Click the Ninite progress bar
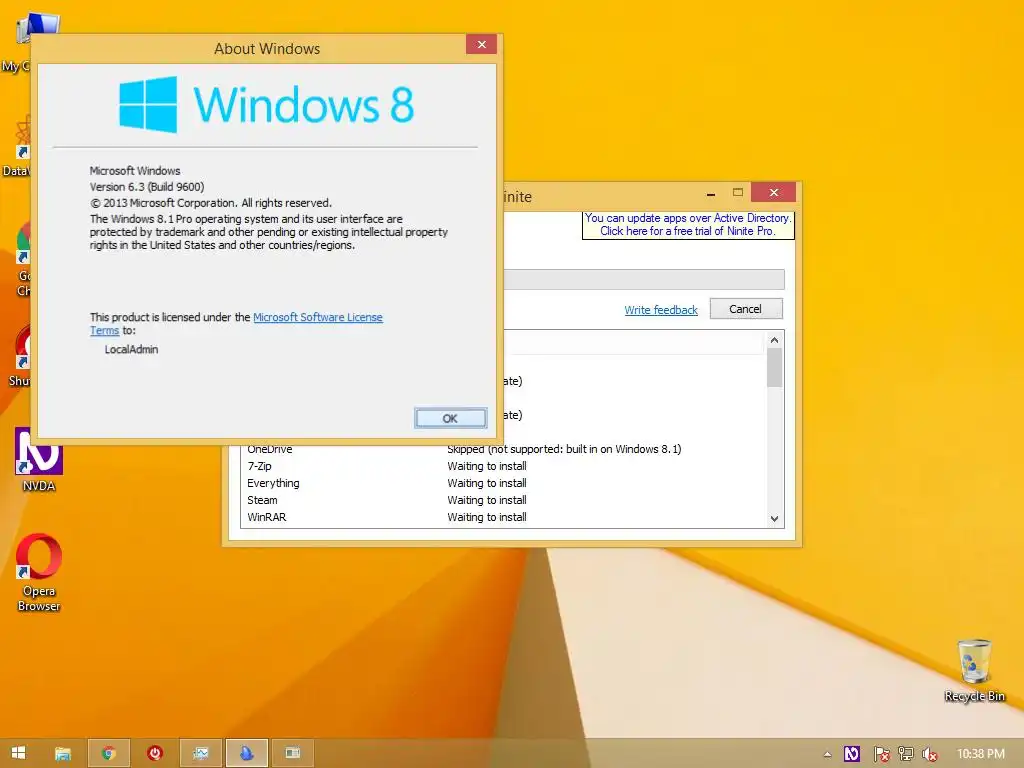1024x768 pixels. (643, 279)
